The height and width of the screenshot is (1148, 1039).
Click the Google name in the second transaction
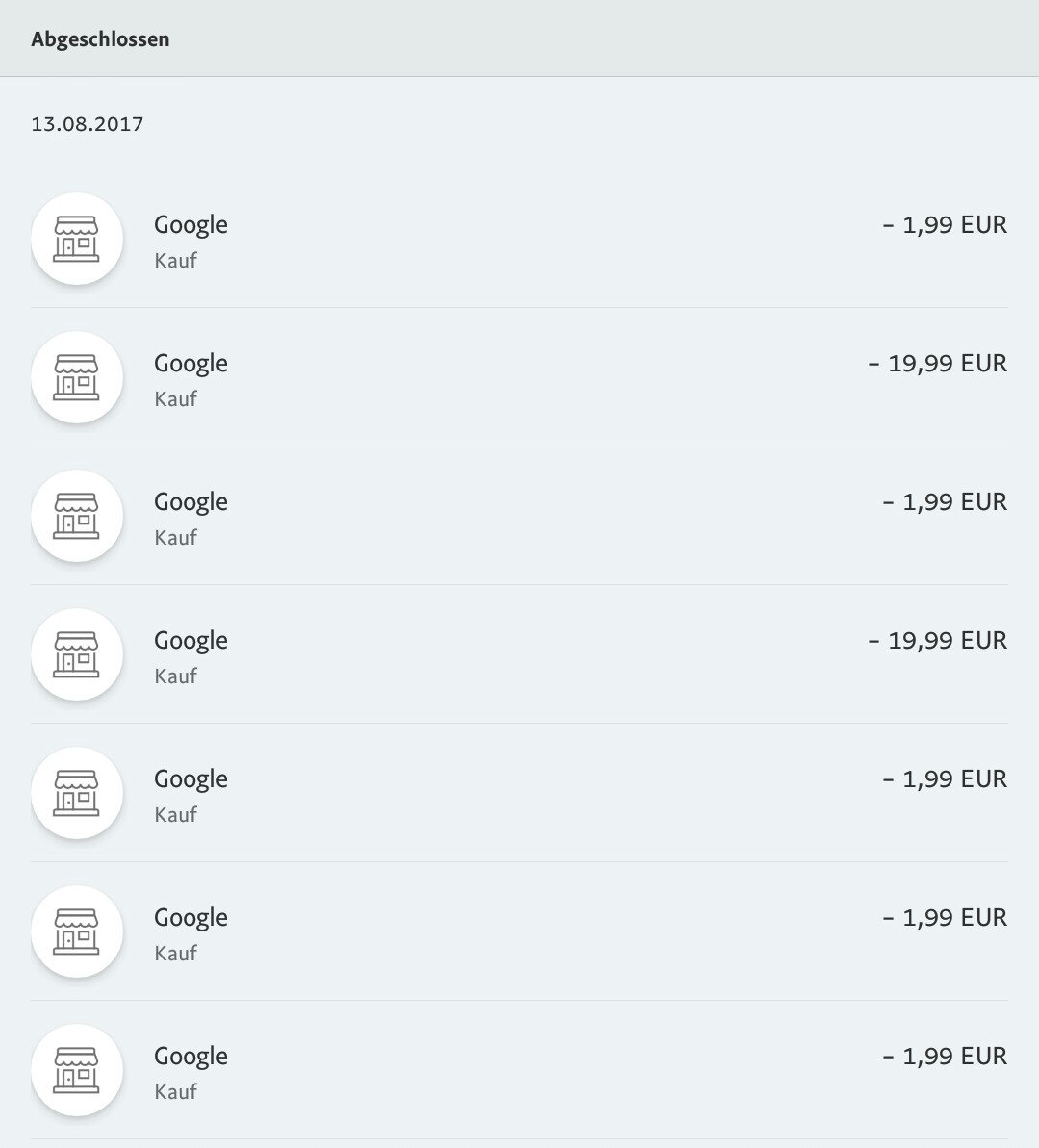pos(190,364)
